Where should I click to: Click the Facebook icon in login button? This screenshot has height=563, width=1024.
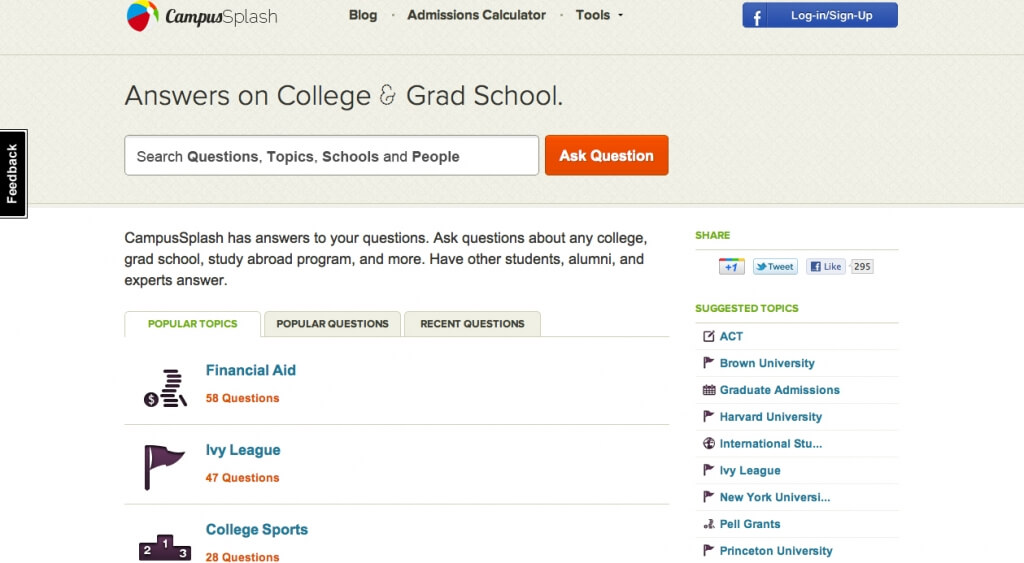tap(756, 16)
